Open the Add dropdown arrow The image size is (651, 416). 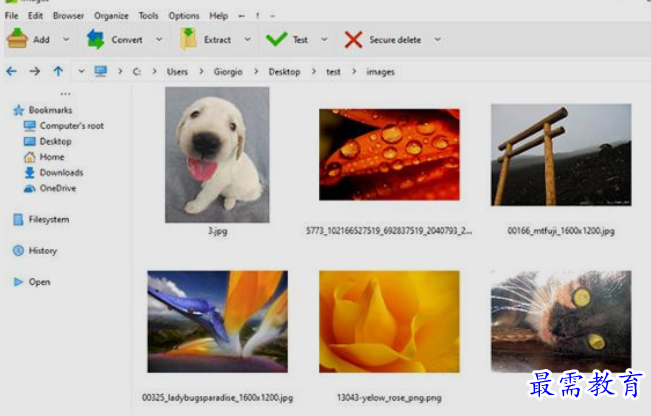pyautogui.click(x=66, y=39)
